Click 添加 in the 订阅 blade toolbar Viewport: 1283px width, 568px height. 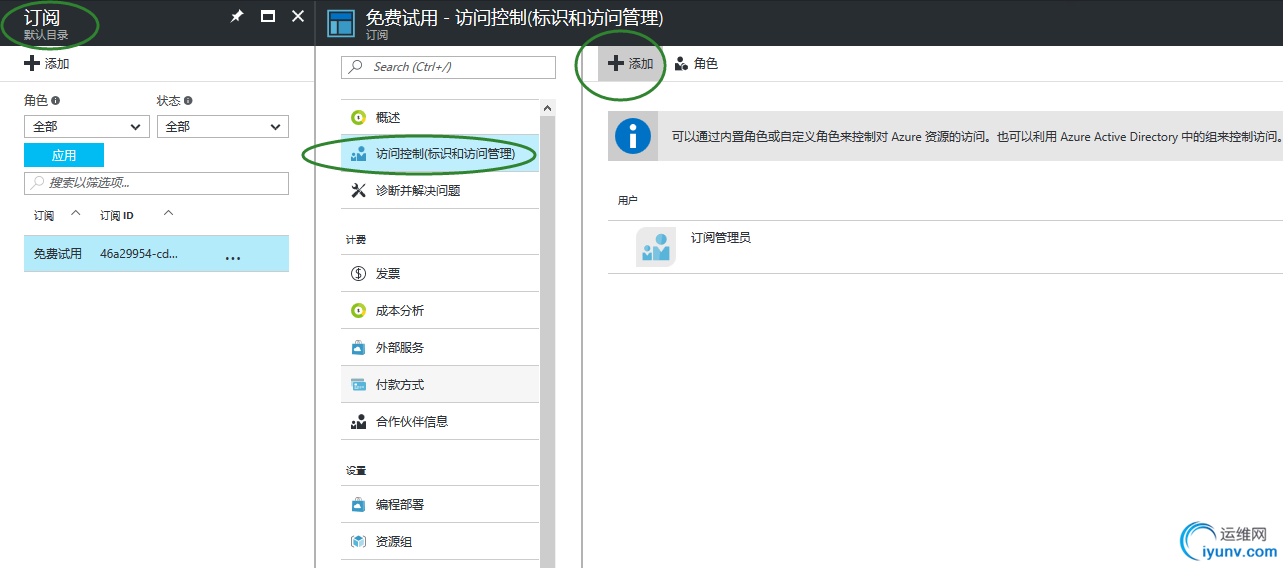point(47,64)
